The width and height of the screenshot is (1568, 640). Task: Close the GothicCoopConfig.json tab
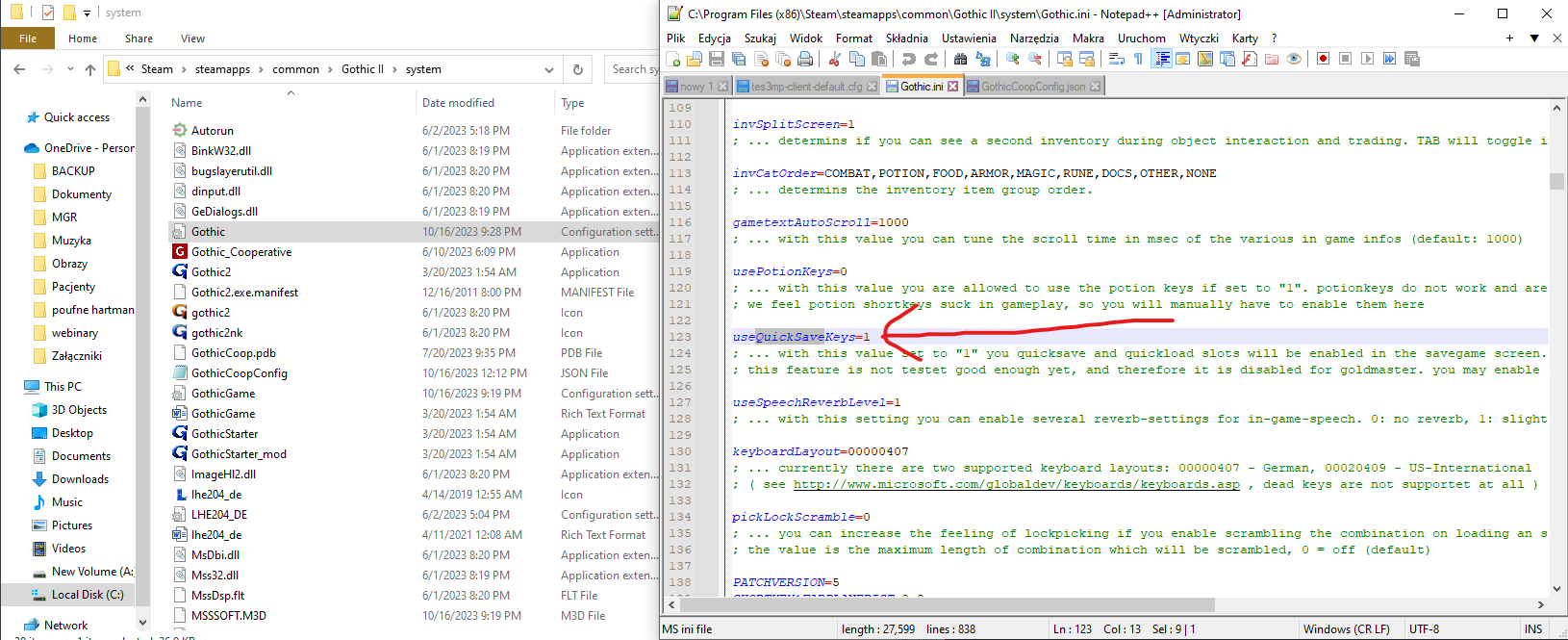coord(1095,87)
